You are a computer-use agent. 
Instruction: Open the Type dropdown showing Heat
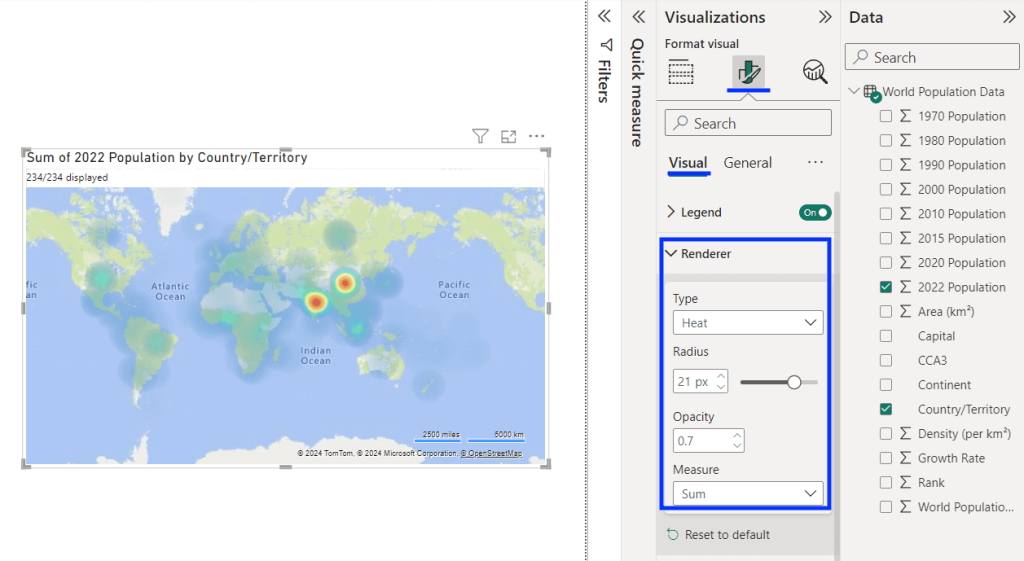coord(748,323)
